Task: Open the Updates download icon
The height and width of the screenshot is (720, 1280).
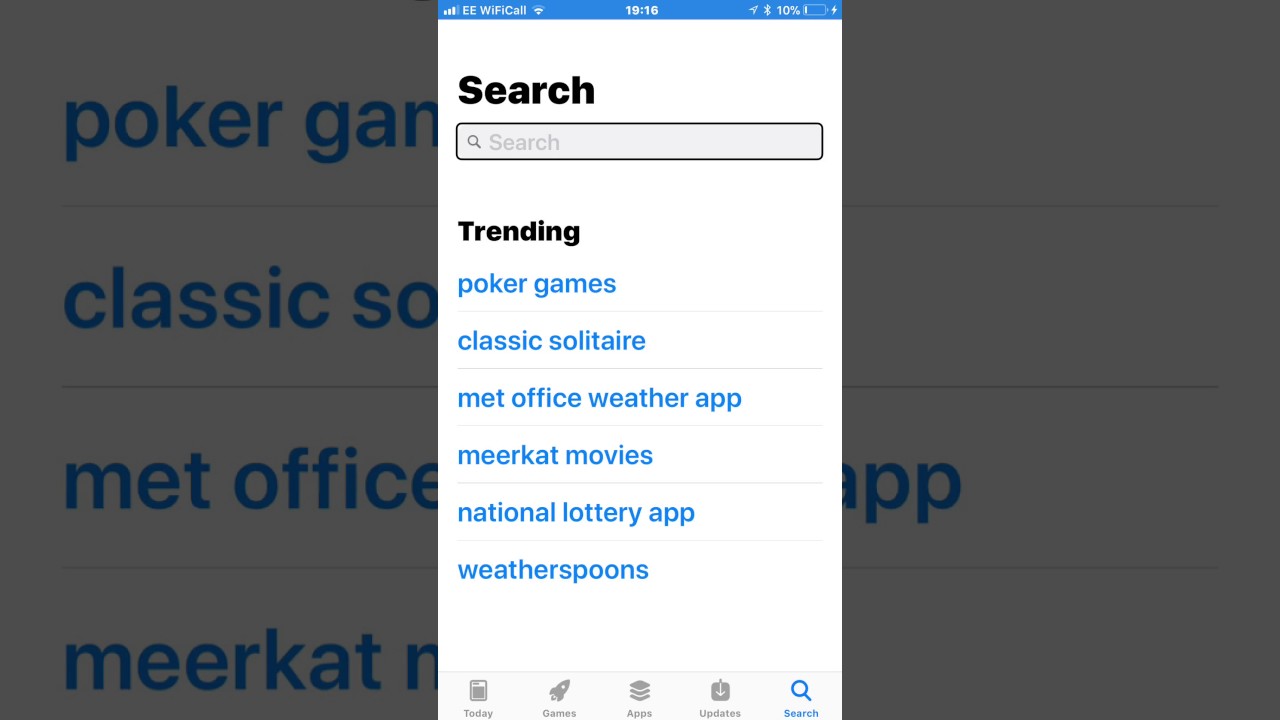Action: coord(720,691)
